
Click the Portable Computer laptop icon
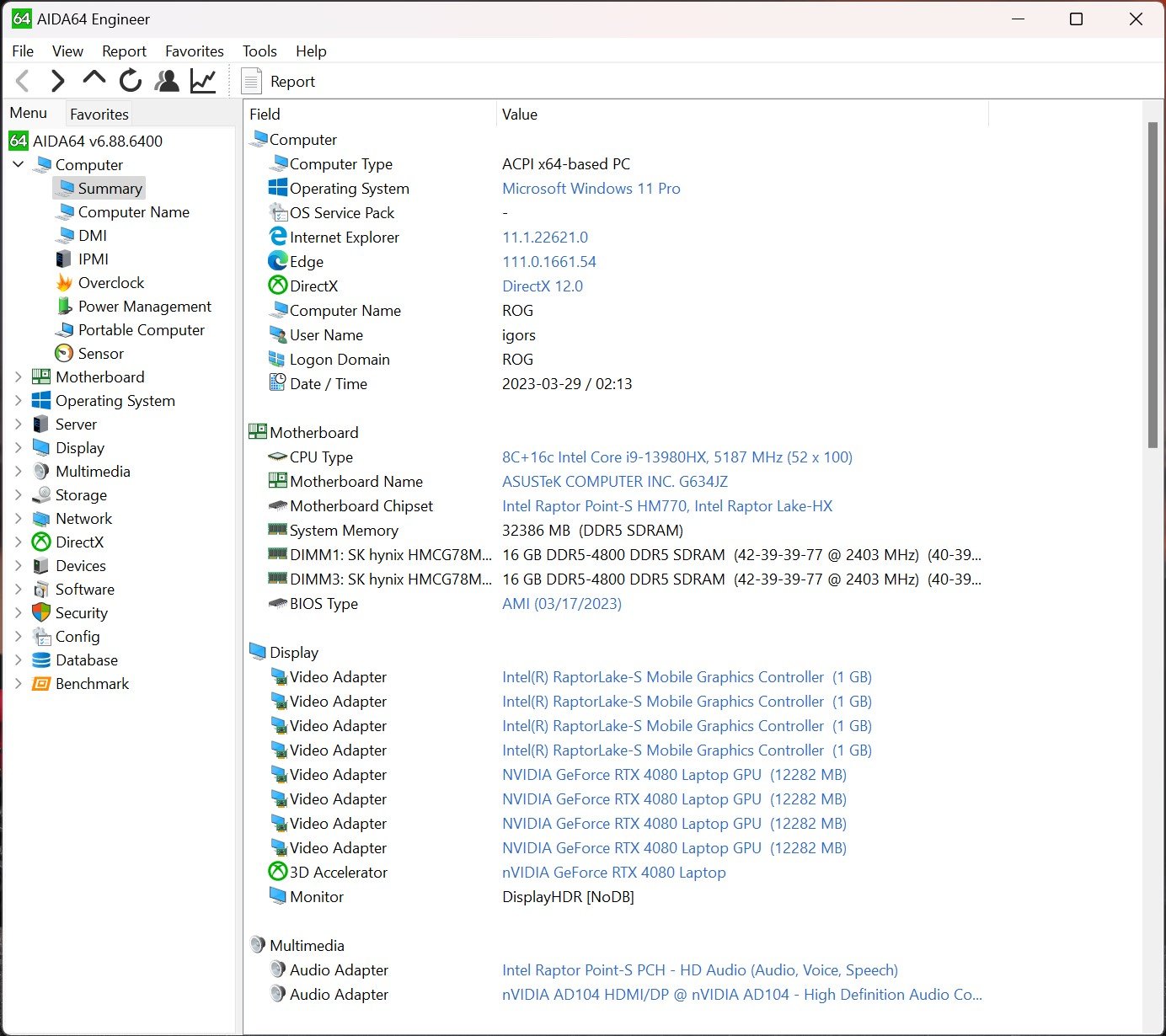point(64,329)
